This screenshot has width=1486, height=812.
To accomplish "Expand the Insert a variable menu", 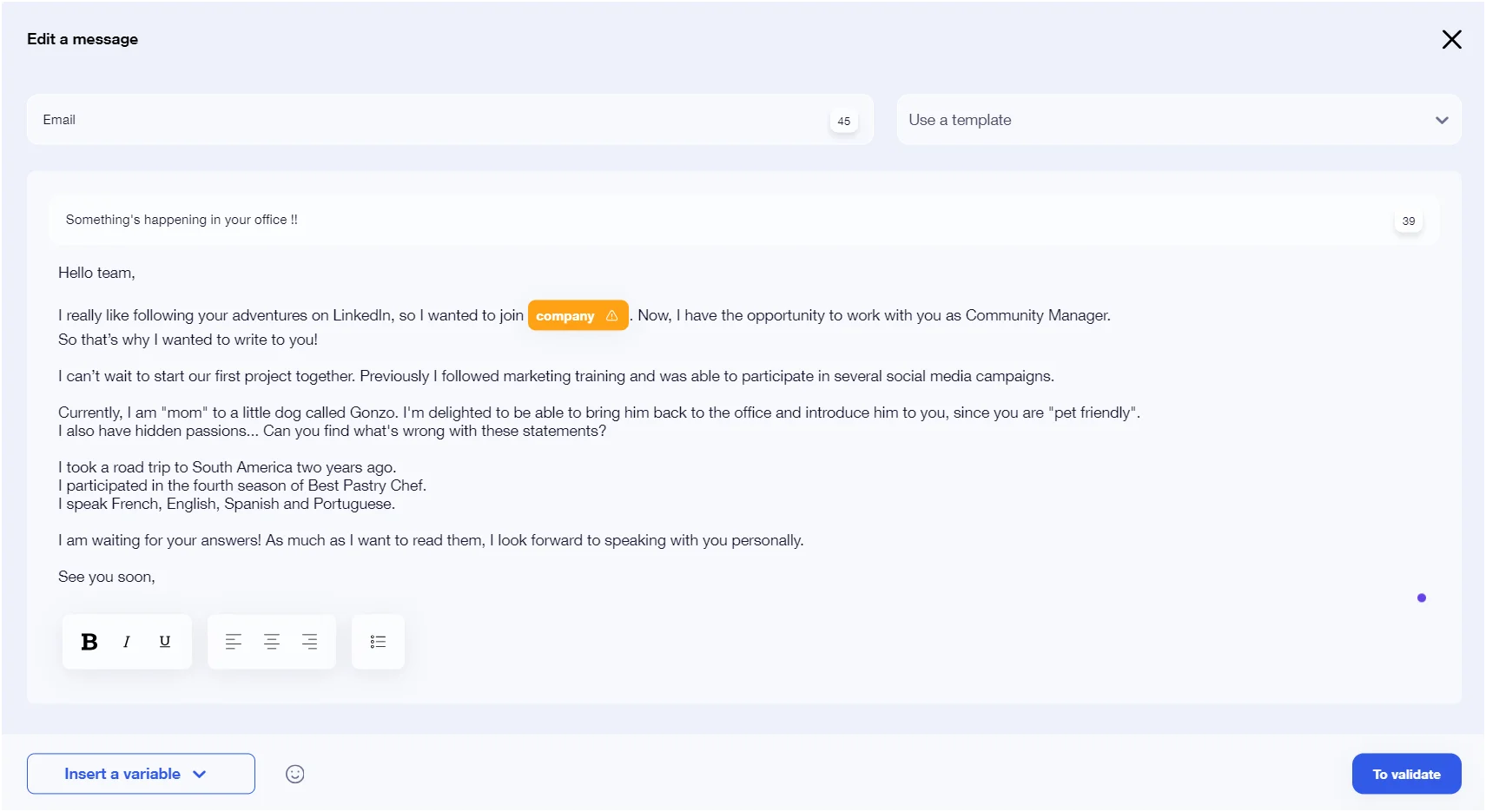I will point(141,774).
